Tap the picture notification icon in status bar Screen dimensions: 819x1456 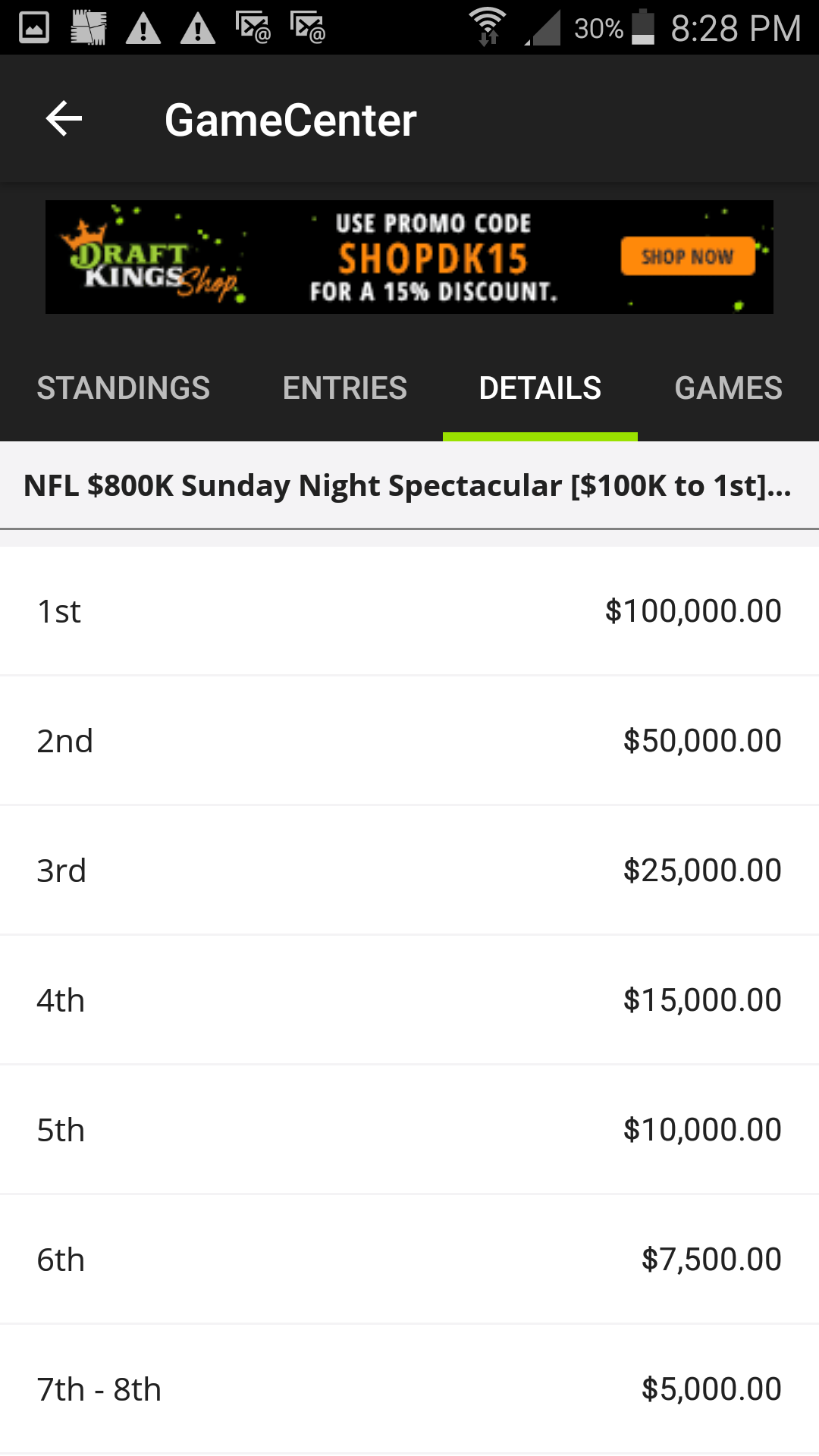(34, 28)
